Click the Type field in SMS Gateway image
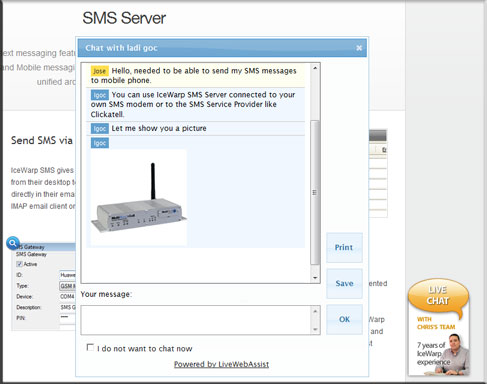Viewport: 487px width, 384px height. point(67,286)
